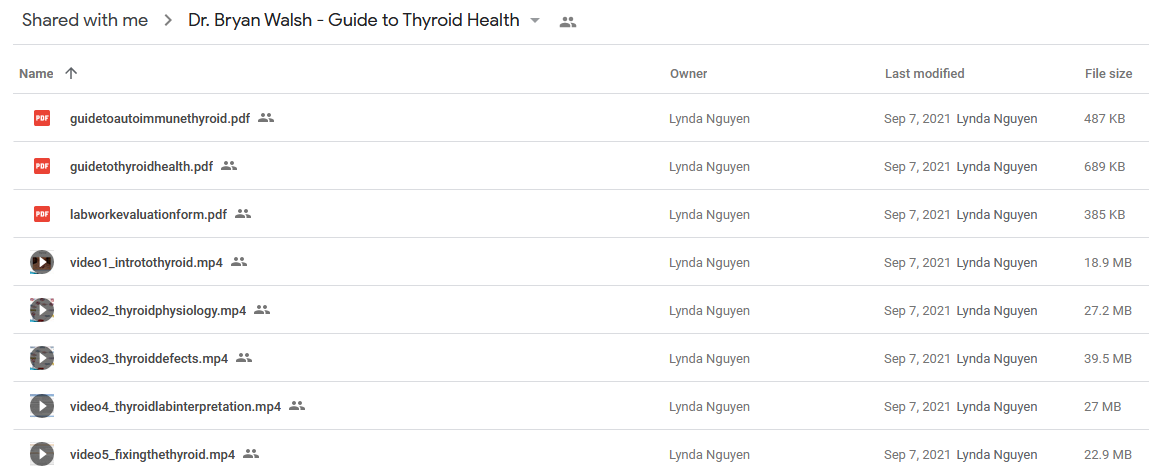
Task: Open Dr. Bryan Walsh folder breadcrumb menu
Action: click(x=354, y=21)
